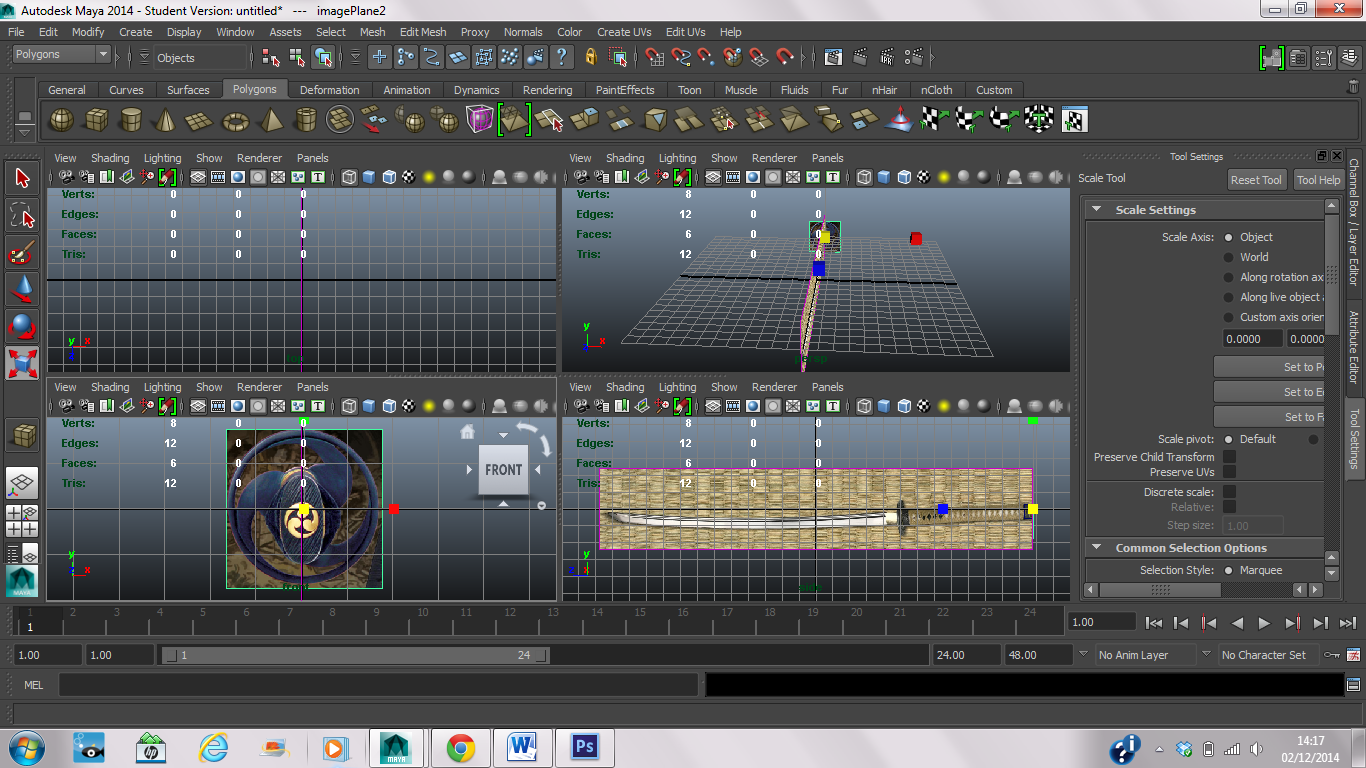
Task: Create a polygon cube from the Polygons shelf
Action: (x=96, y=119)
